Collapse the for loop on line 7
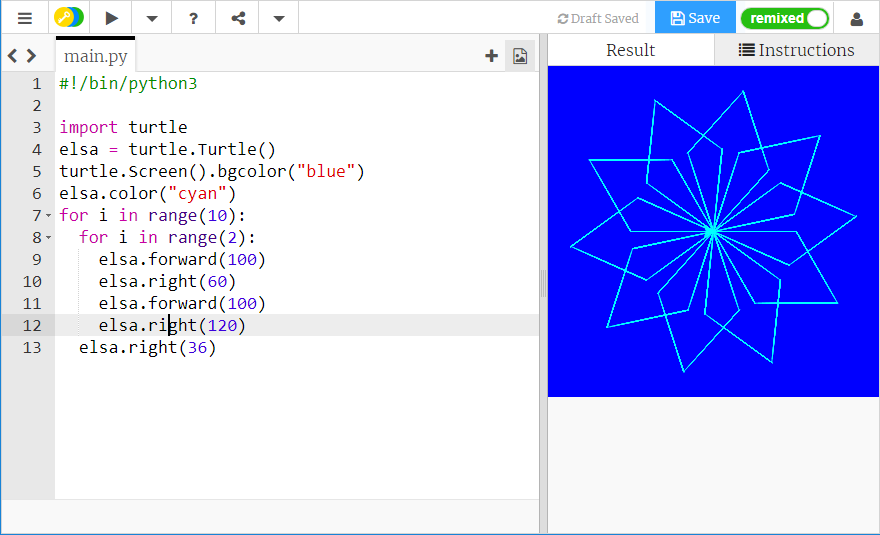880x535 pixels. [48, 216]
